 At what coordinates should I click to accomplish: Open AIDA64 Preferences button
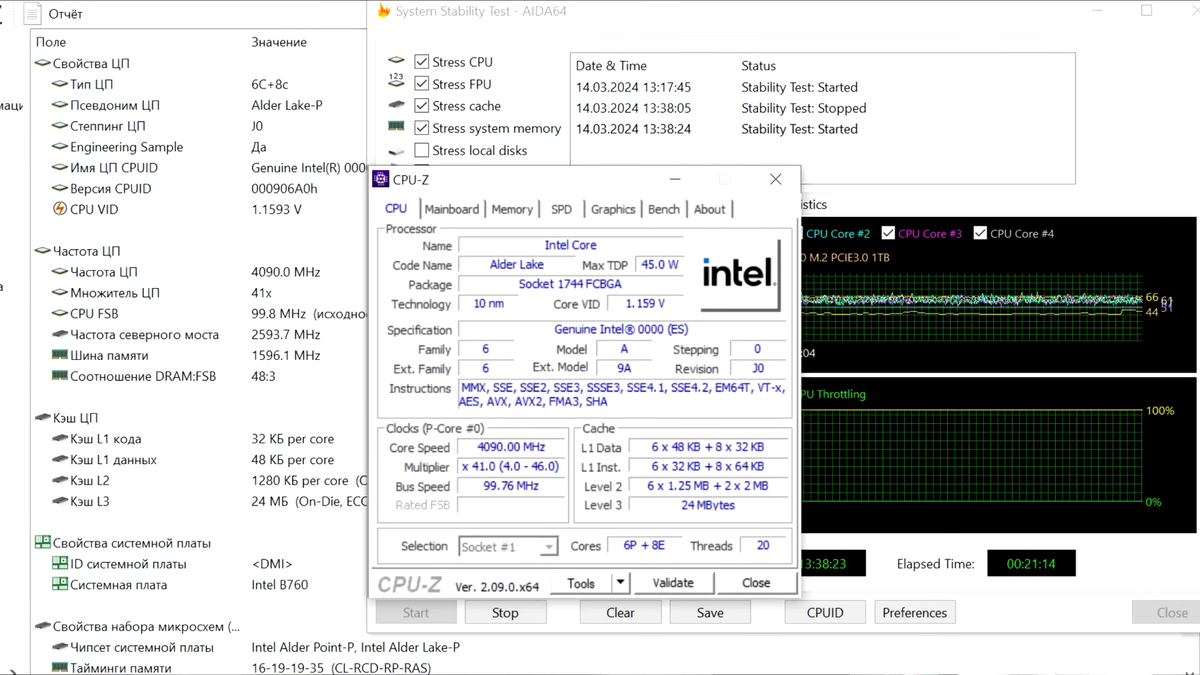click(x=915, y=612)
